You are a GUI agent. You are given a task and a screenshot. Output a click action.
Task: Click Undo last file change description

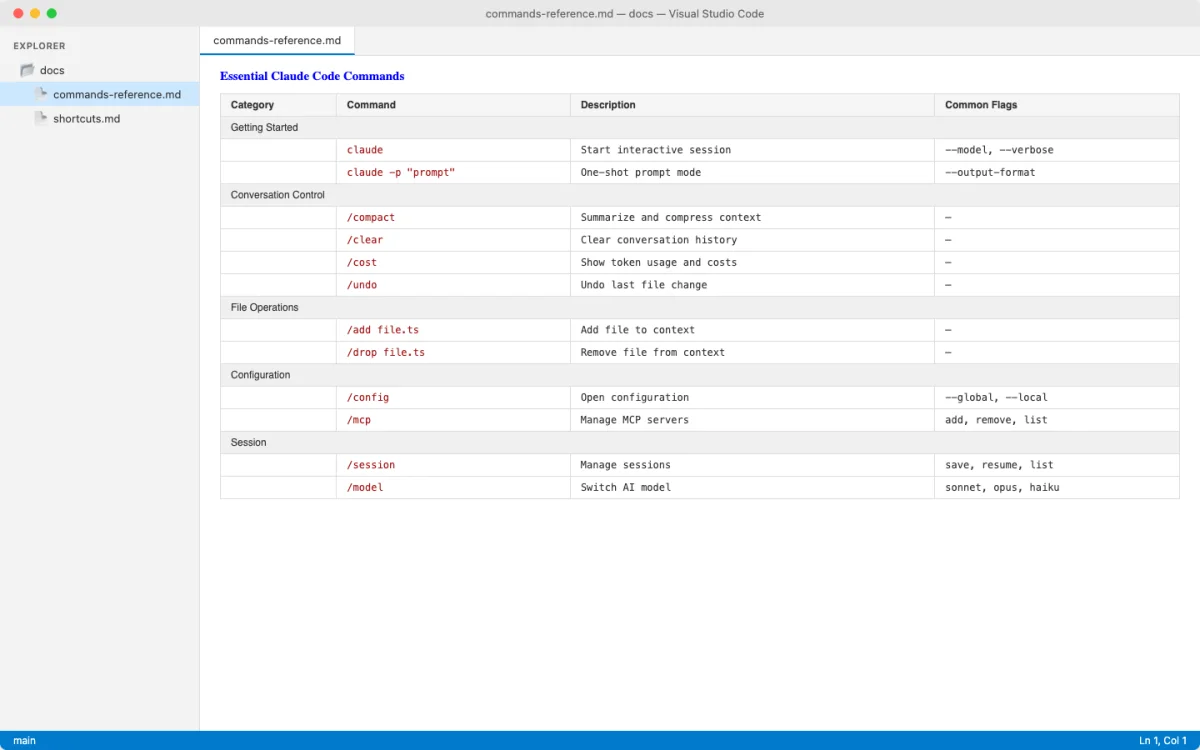(752, 285)
